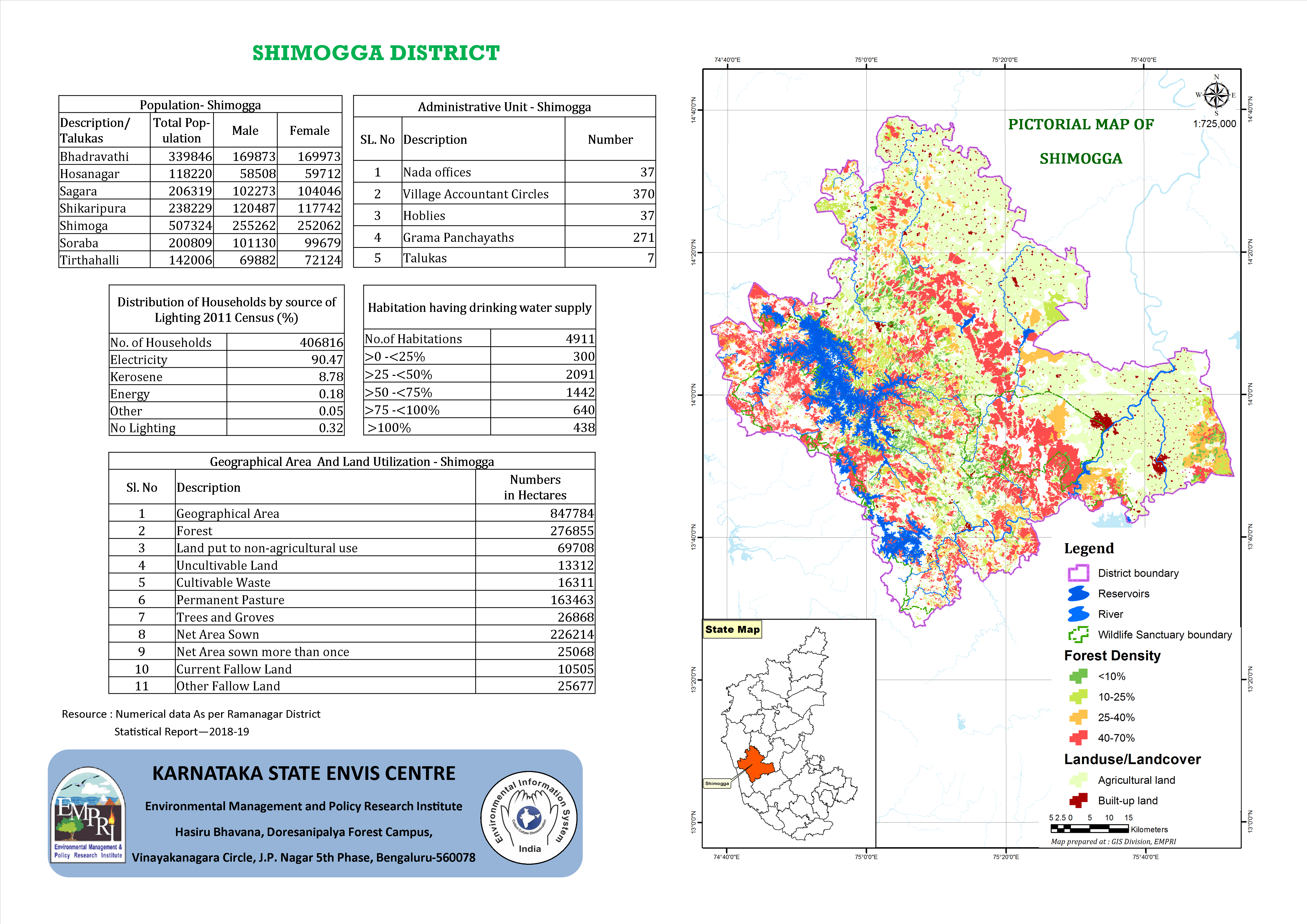The height and width of the screenshot is (924, 1307).
Task: Click Map prepared at GIS Division credit
Action: (x=1113, y=842)
